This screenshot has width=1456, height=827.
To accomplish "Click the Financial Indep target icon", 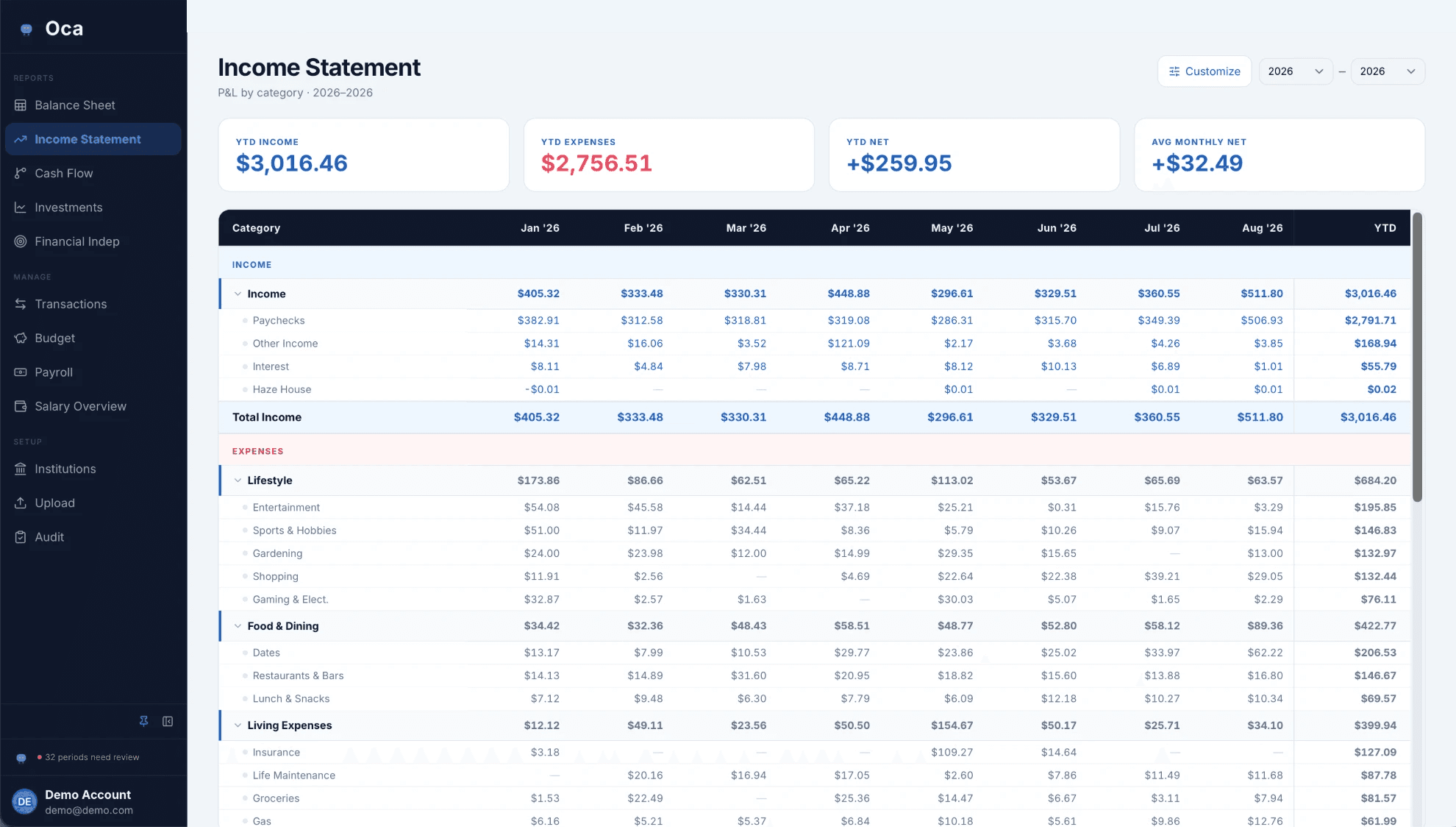I will [21, 241].
